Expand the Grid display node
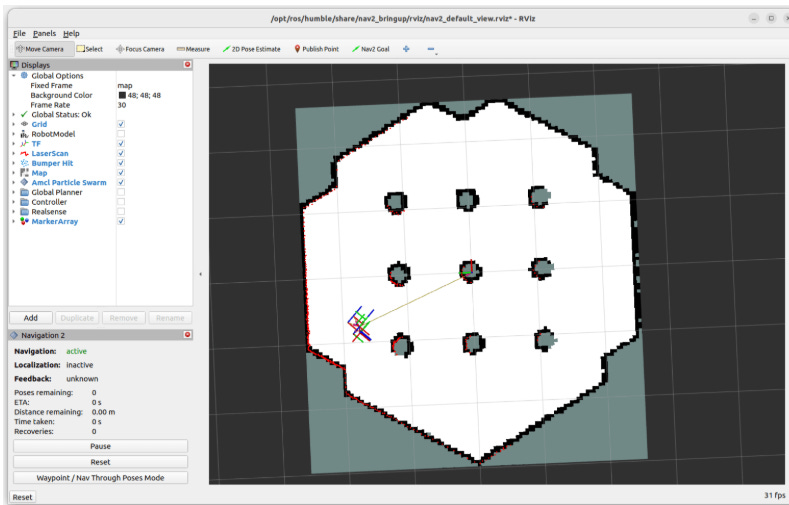 [x=14, y=124]
